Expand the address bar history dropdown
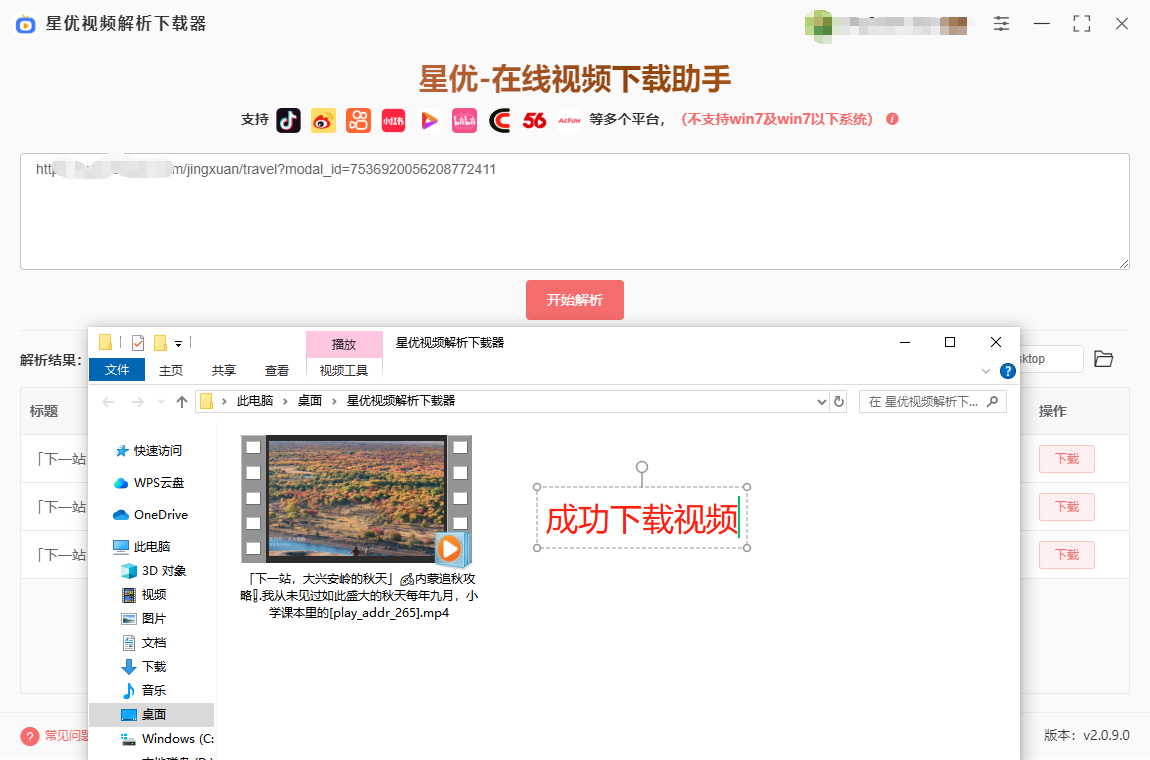1150x760 pixels. (x=821, y=401)
